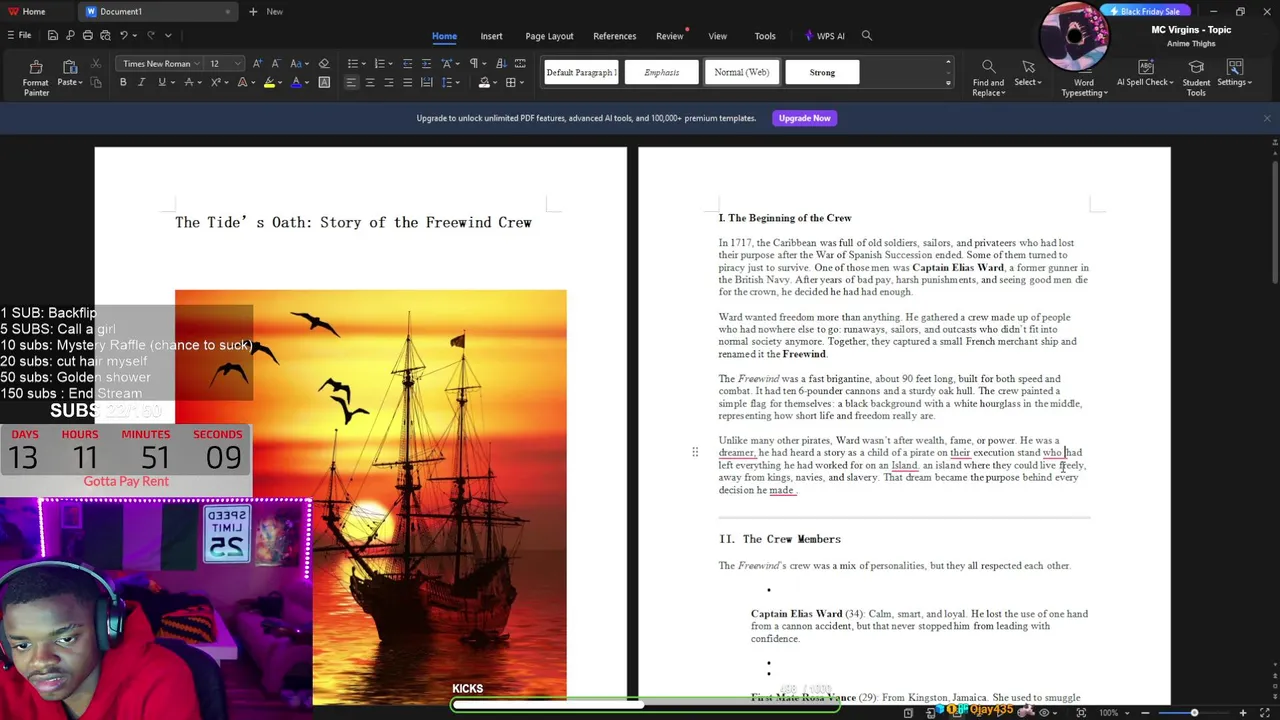Expand the styles gallery

pyautogui.click(x=948, y=83)
